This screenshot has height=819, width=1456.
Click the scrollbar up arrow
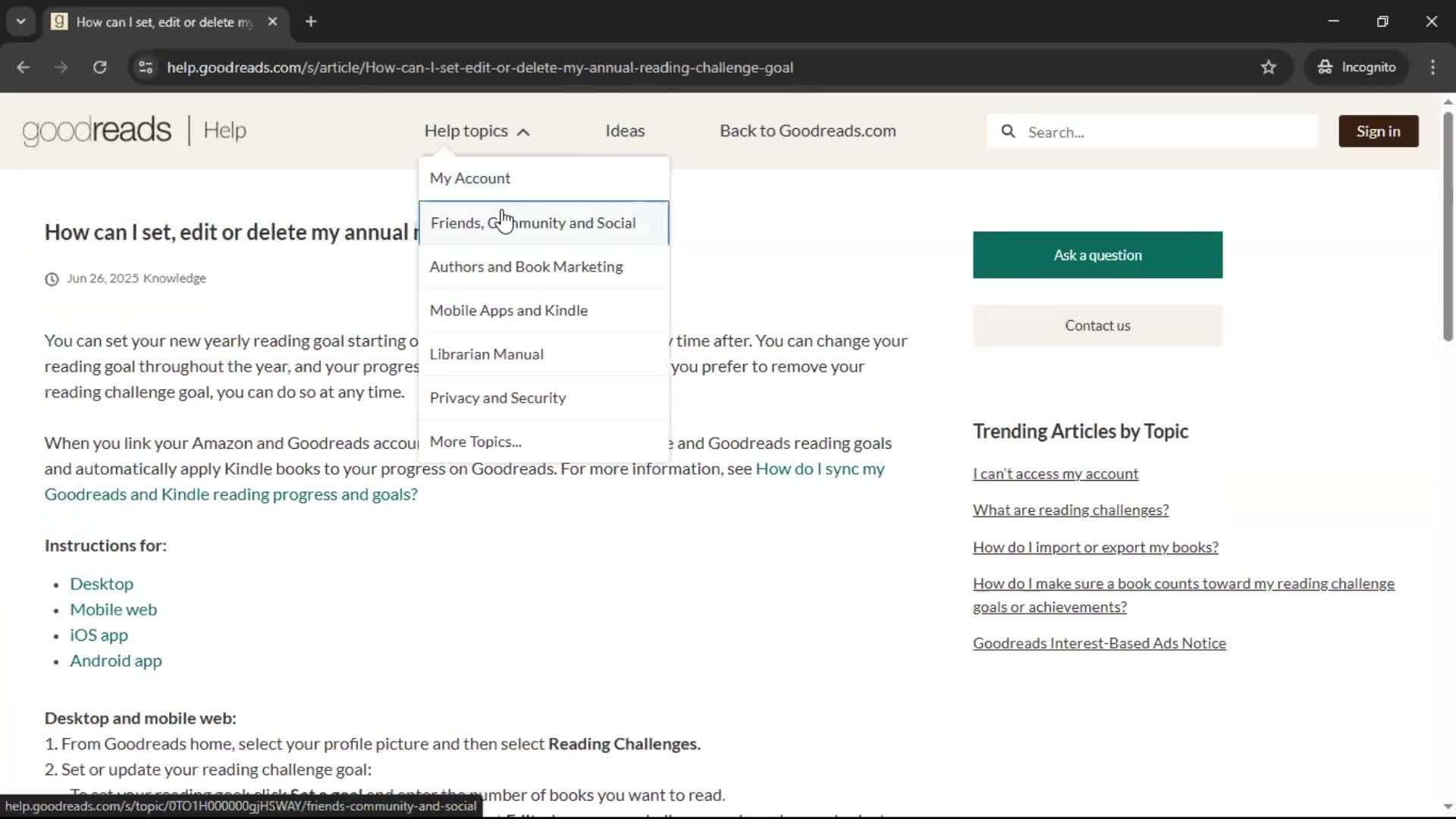click(x=1448, y=102)
